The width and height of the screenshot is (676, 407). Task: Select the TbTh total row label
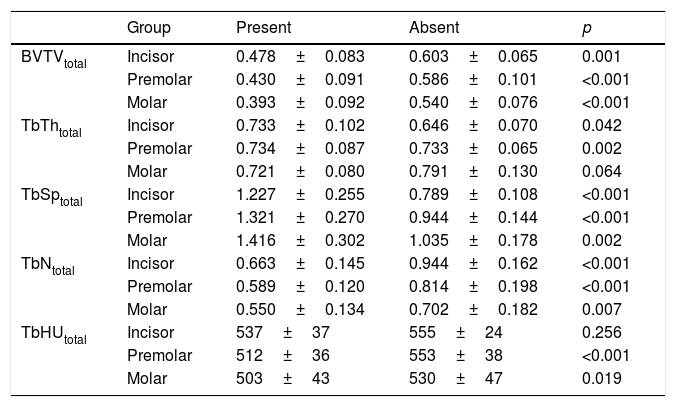pyautogui.click(x=54, y=127)
